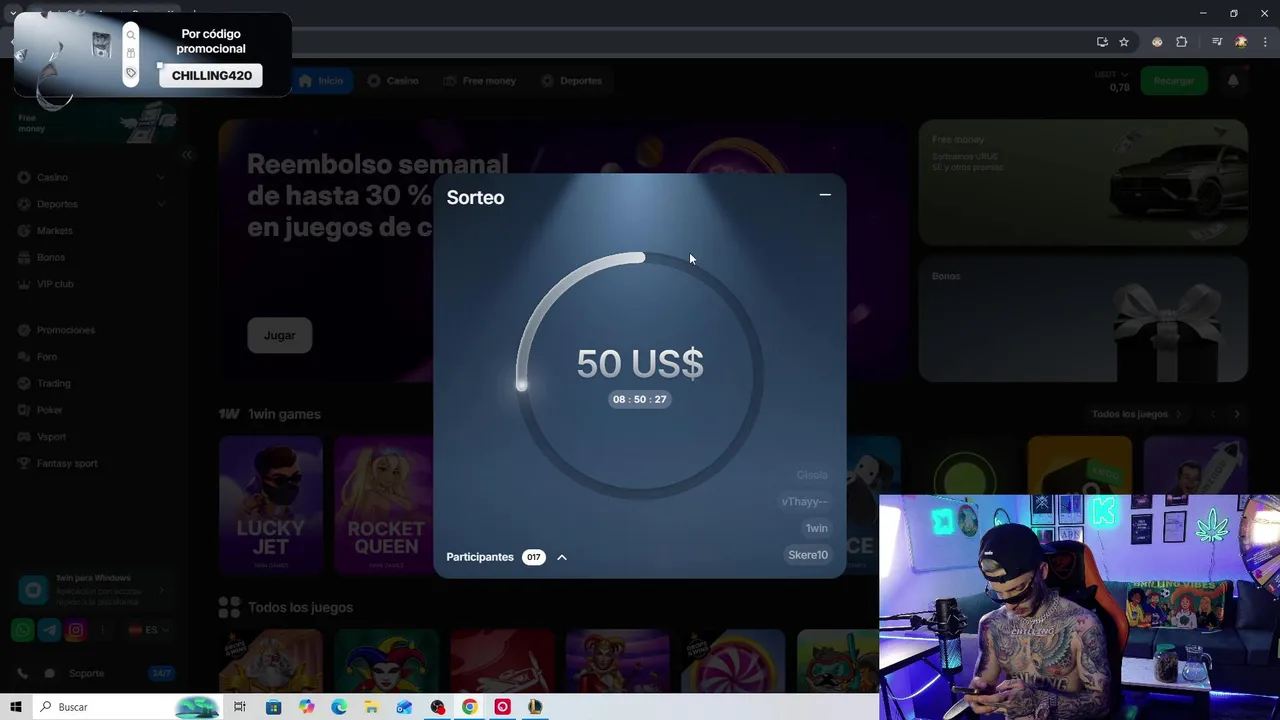
Task: Open the Instagram social icon
Action: 76,630
